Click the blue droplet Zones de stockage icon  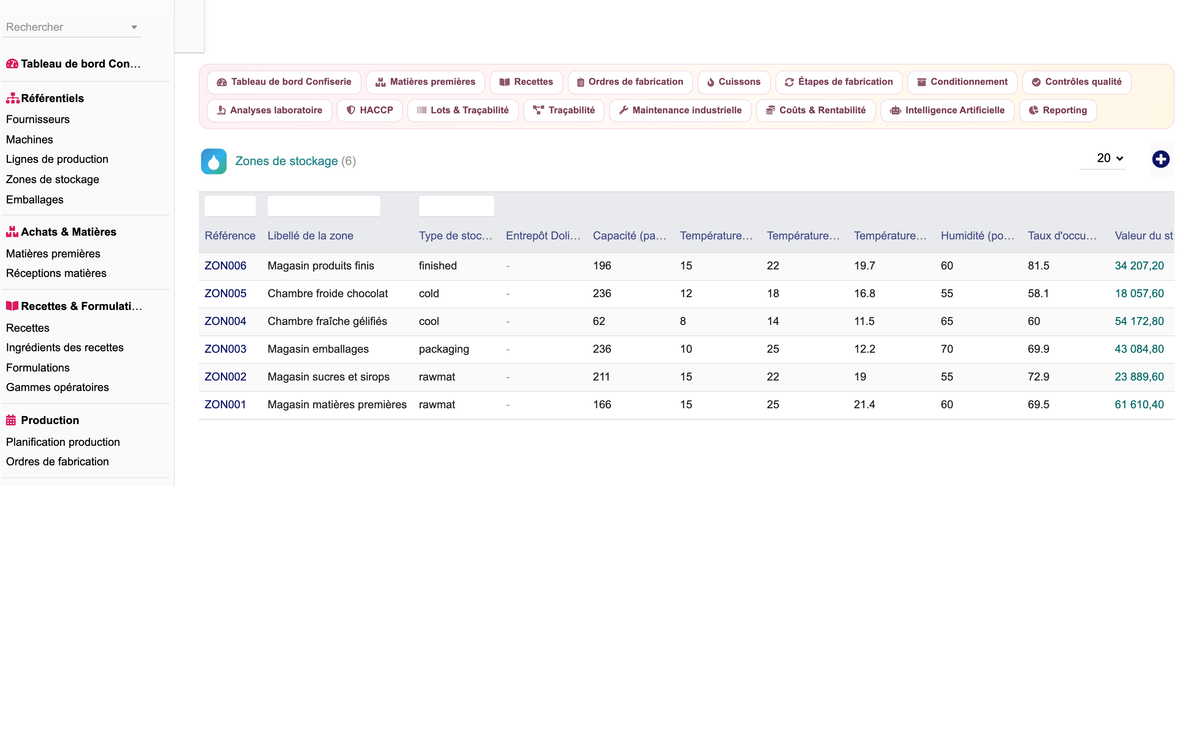214,161
